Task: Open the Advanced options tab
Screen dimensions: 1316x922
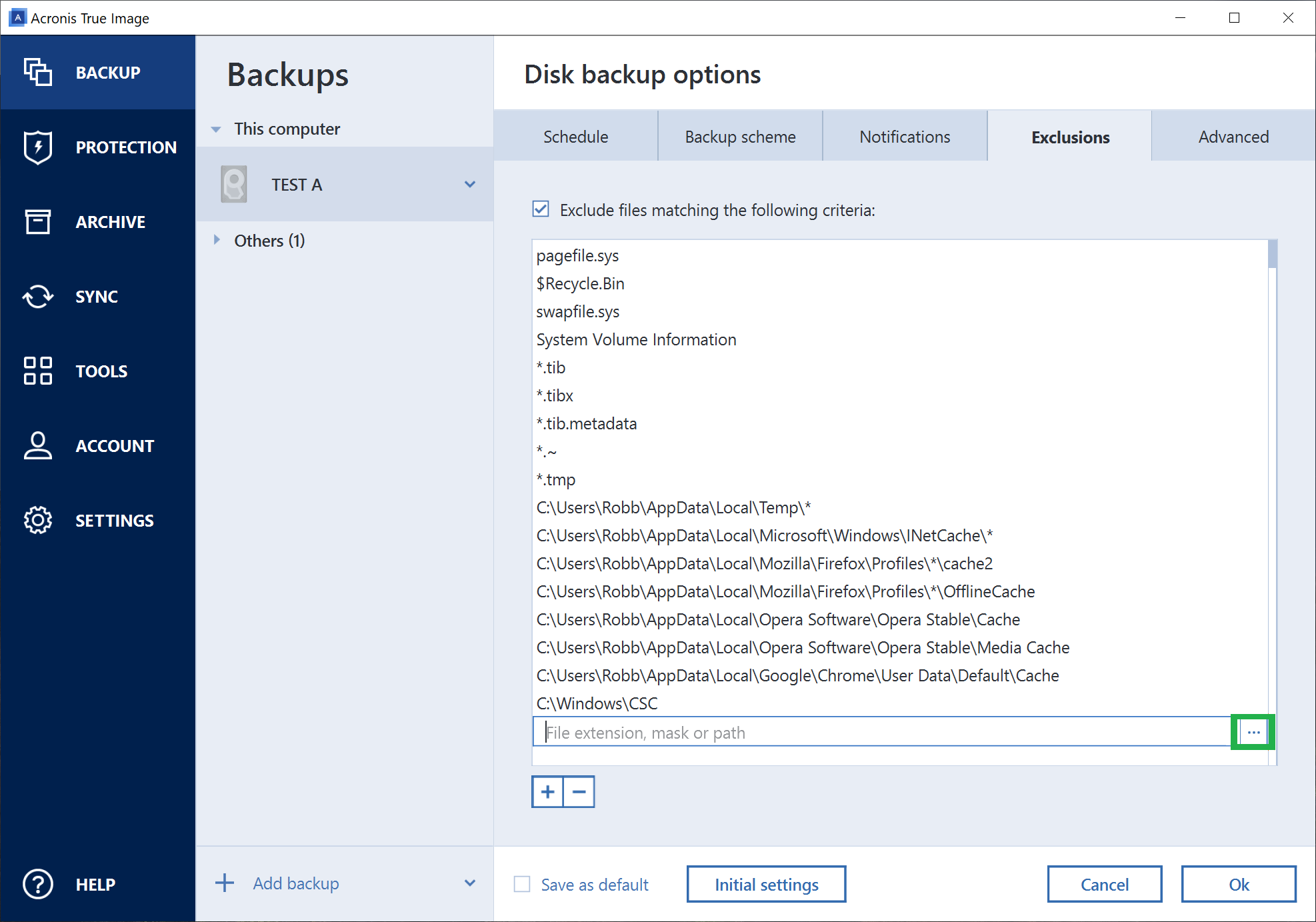Action: point(1233,136)
